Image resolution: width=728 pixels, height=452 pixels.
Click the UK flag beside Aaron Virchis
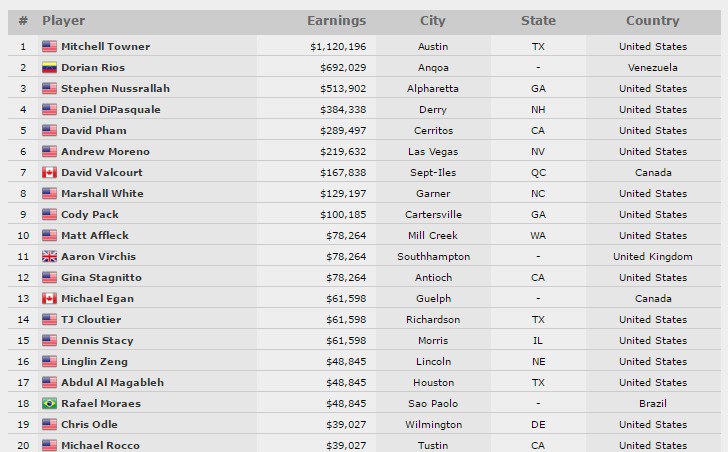[x=49, y=256]
